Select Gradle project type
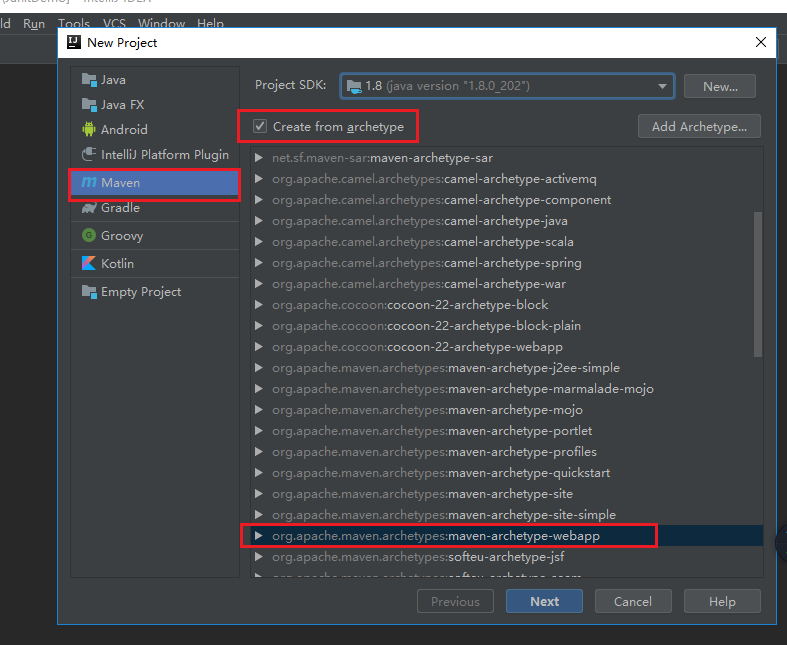The image size is (787, 645). [x=155, y=208]
